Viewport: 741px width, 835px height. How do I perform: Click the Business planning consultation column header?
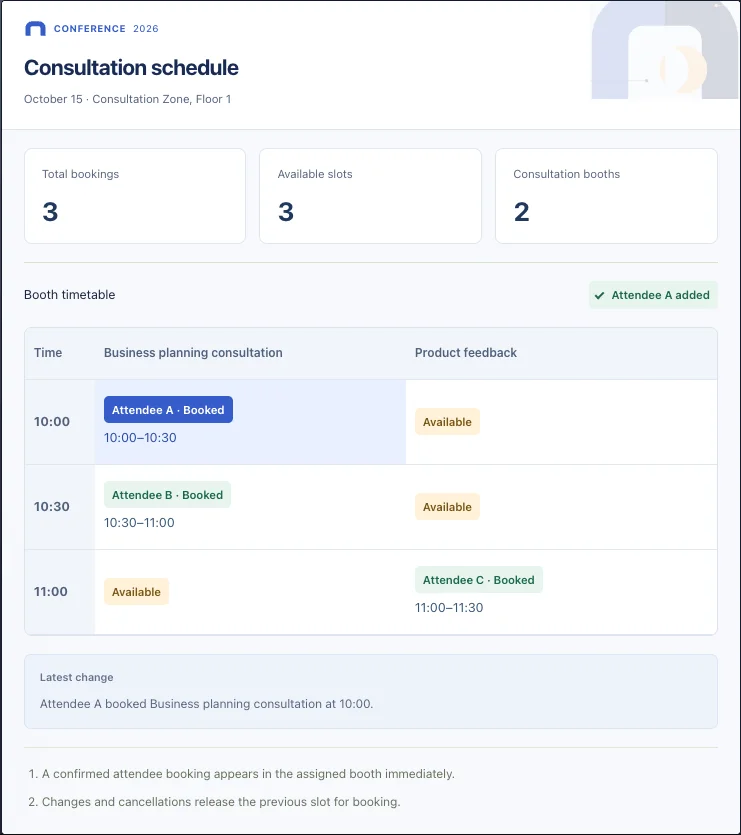click(193, 353)
